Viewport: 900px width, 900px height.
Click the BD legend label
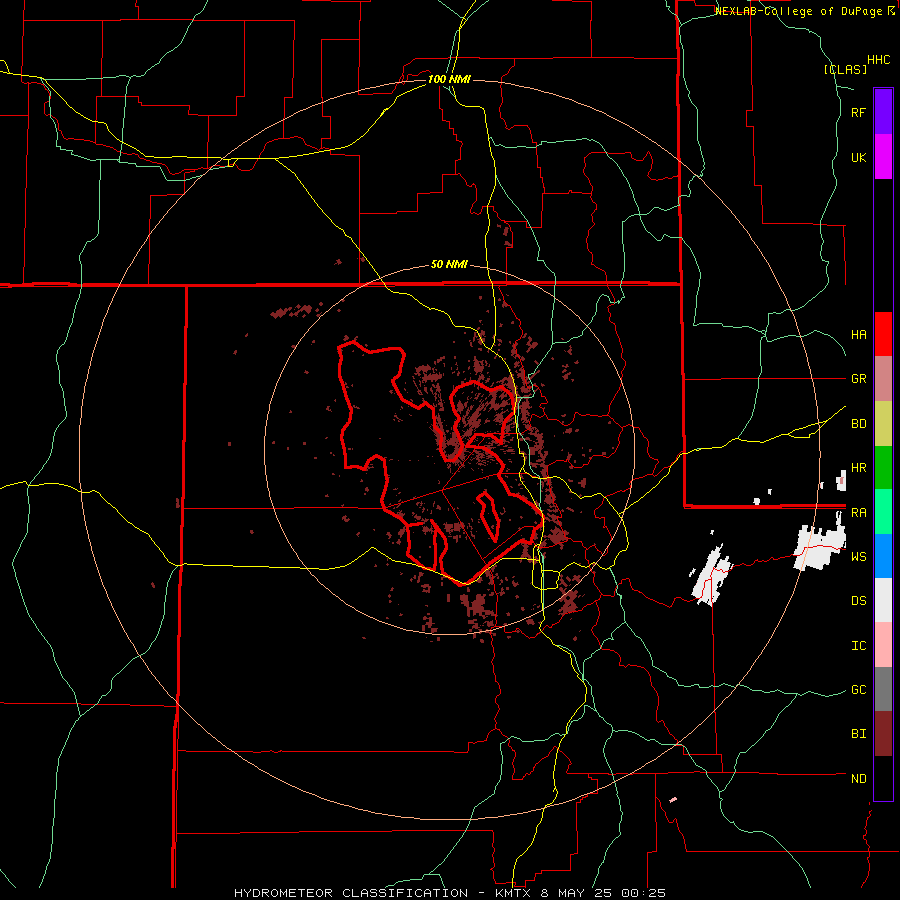858,424
